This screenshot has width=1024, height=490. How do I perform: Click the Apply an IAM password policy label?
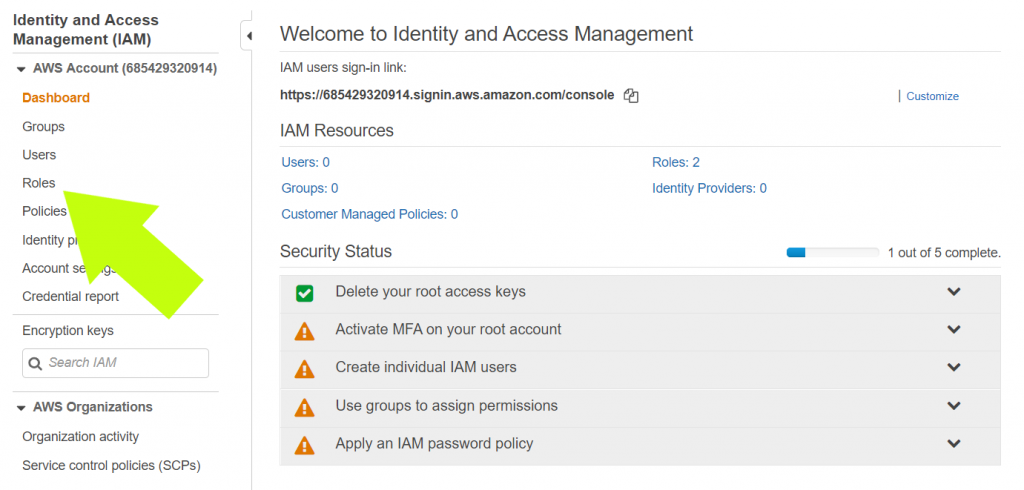[434, 444]
